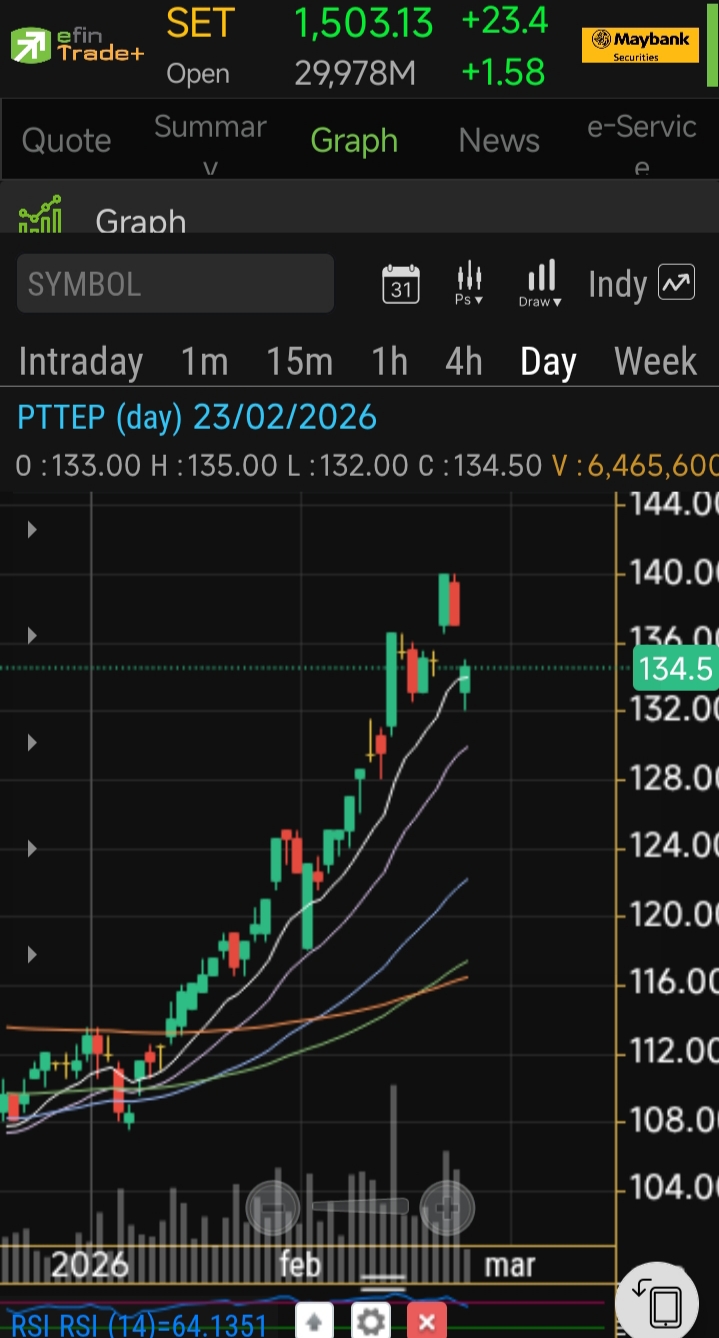Zoom in the chart with plus button
Image resolution: width=719 pixels, height=1338 pixels.
coord(447,1208)
